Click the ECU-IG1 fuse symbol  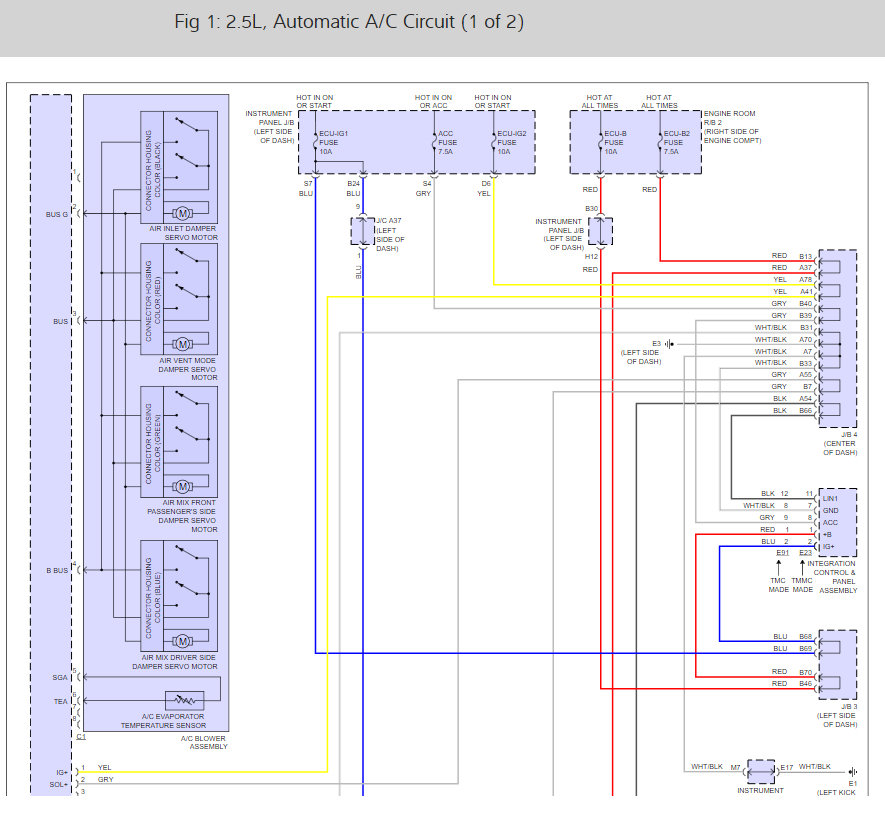(x=316, y=142)
